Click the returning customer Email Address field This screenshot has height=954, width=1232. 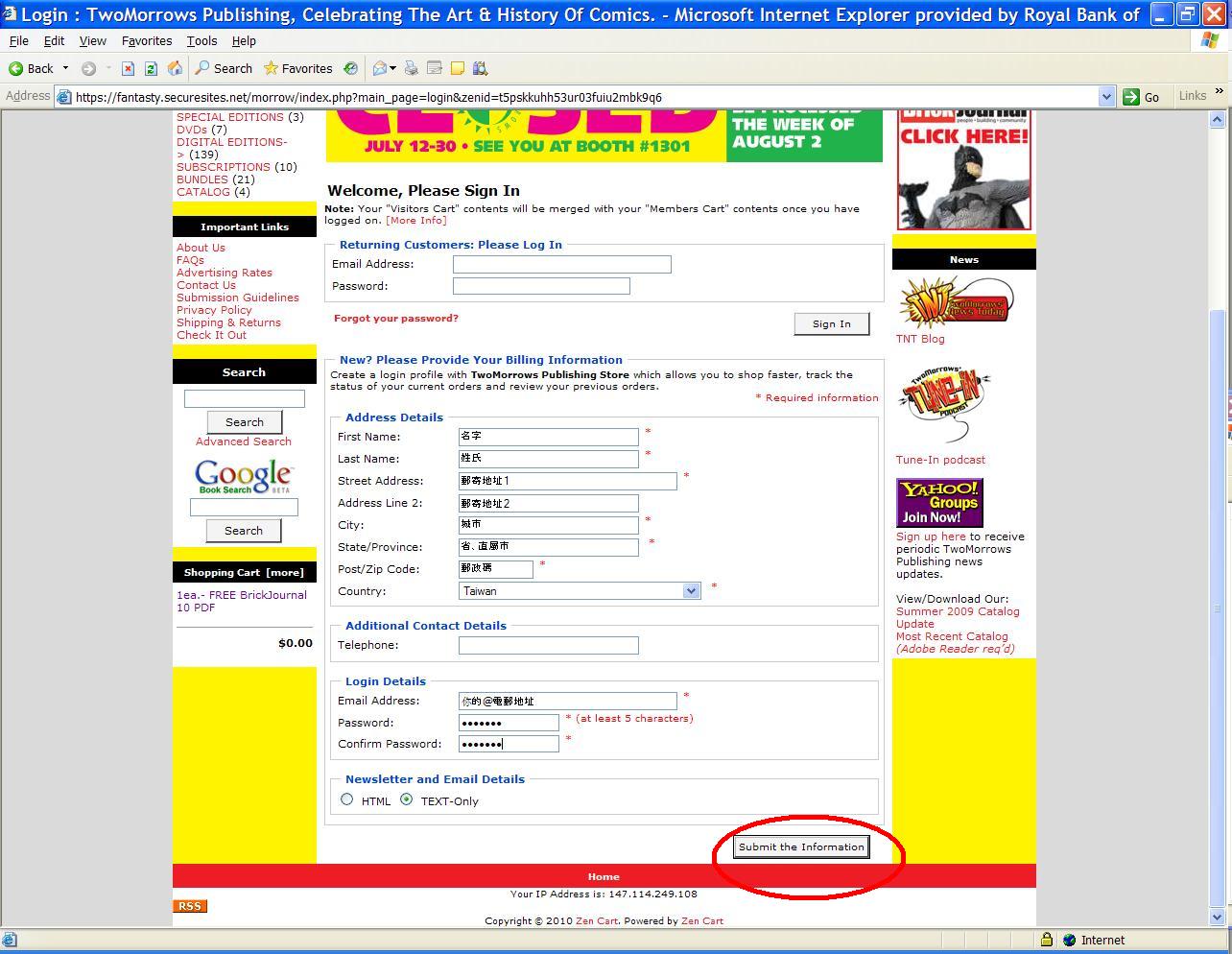[562, 264]
